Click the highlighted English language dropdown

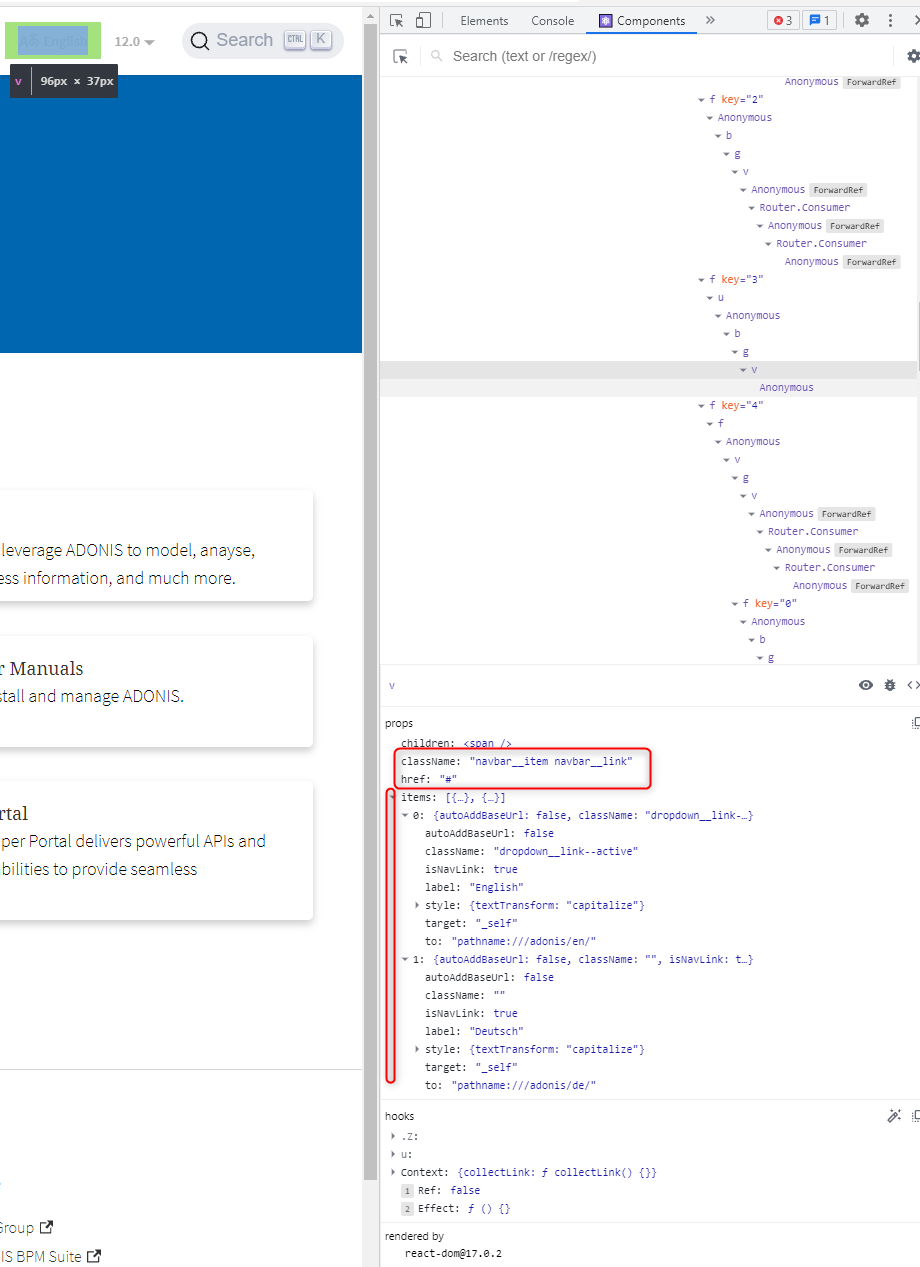click(53, 40)
